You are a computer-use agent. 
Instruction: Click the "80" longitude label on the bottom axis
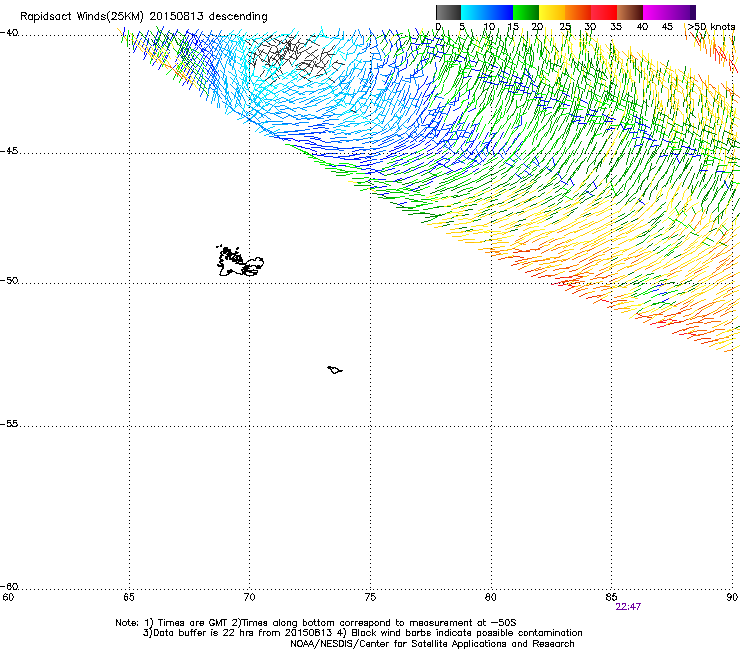(x=491, y=598)
